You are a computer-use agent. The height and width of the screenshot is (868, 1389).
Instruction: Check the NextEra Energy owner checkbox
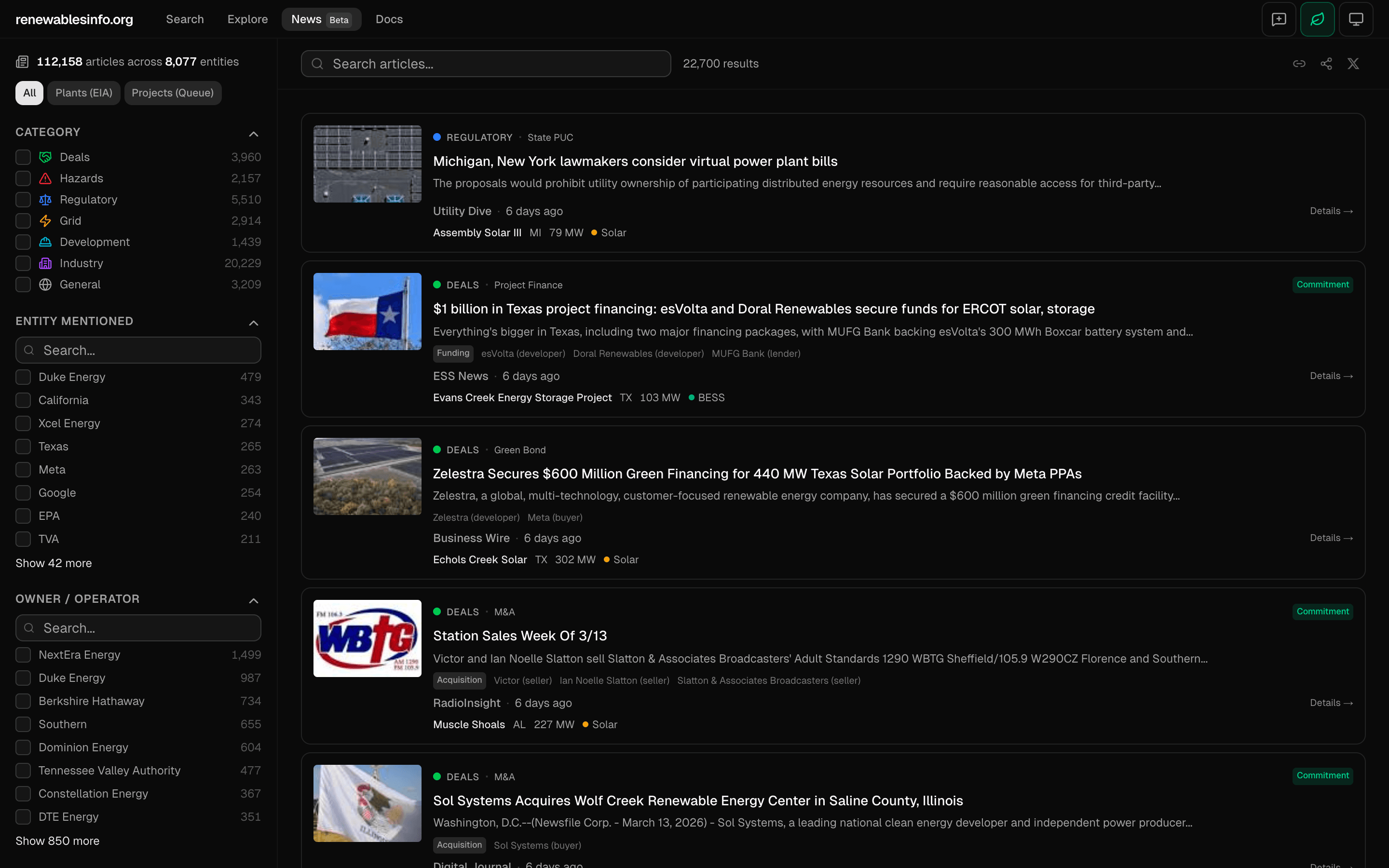click(x=23, y=655)
